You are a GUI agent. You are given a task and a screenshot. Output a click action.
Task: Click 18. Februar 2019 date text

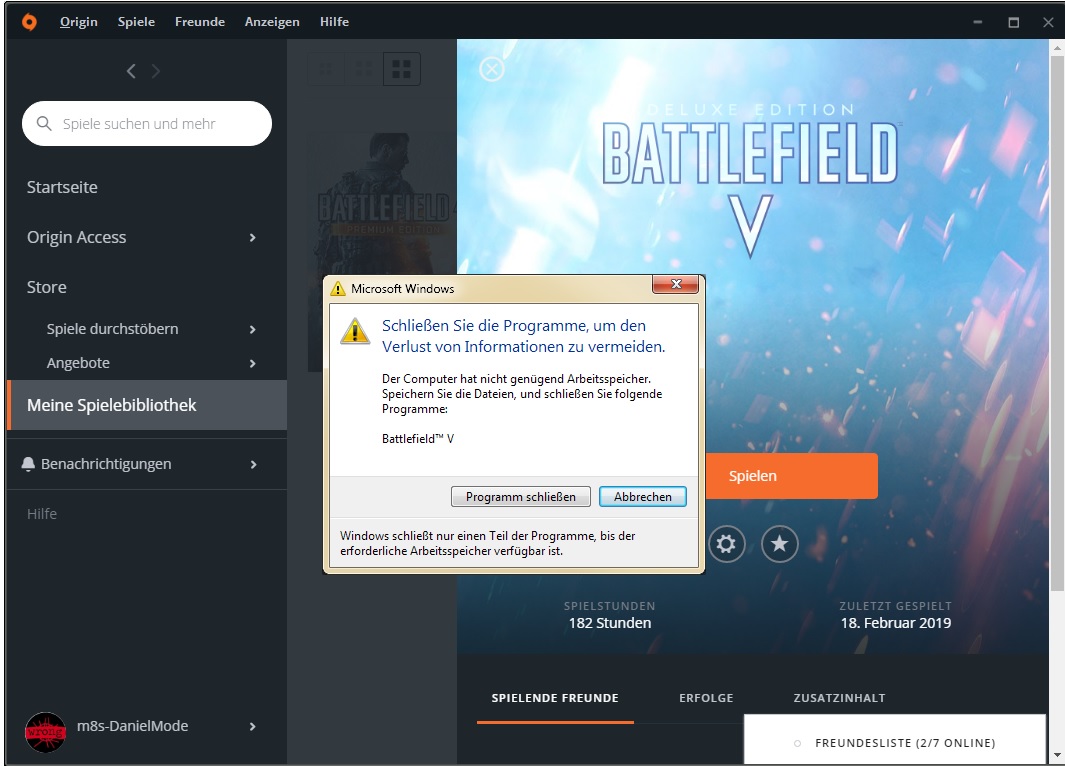point(896,623)
